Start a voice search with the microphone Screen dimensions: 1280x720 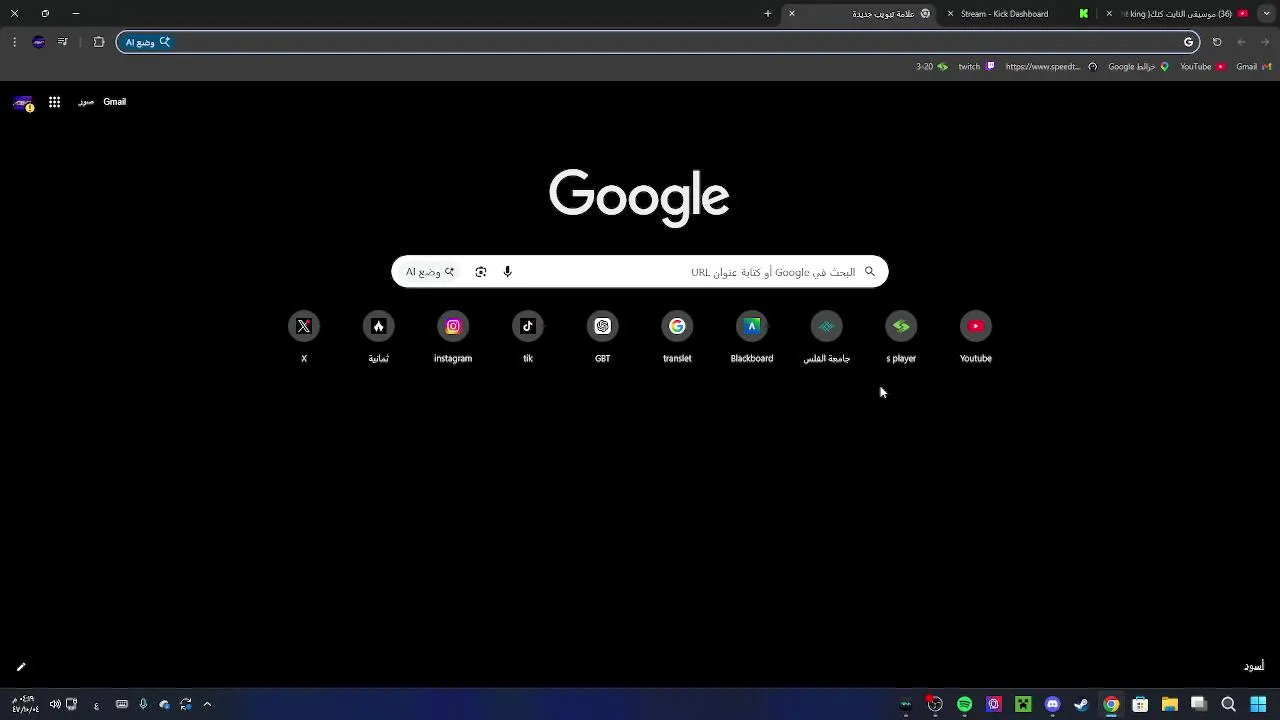click(x=507, y=272)
